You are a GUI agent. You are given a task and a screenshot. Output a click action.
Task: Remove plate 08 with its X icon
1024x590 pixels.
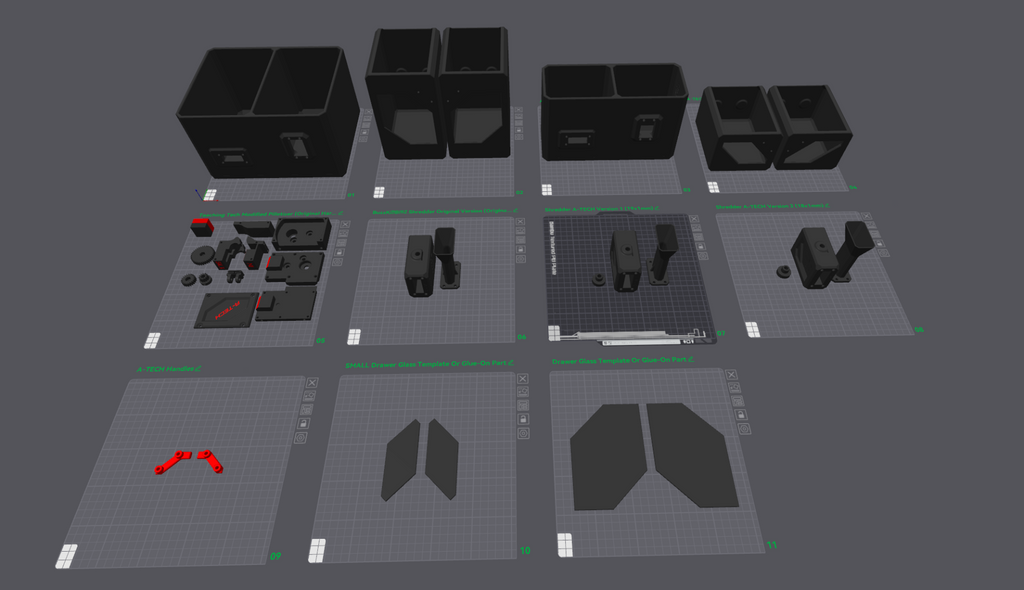tap(866, 216)
